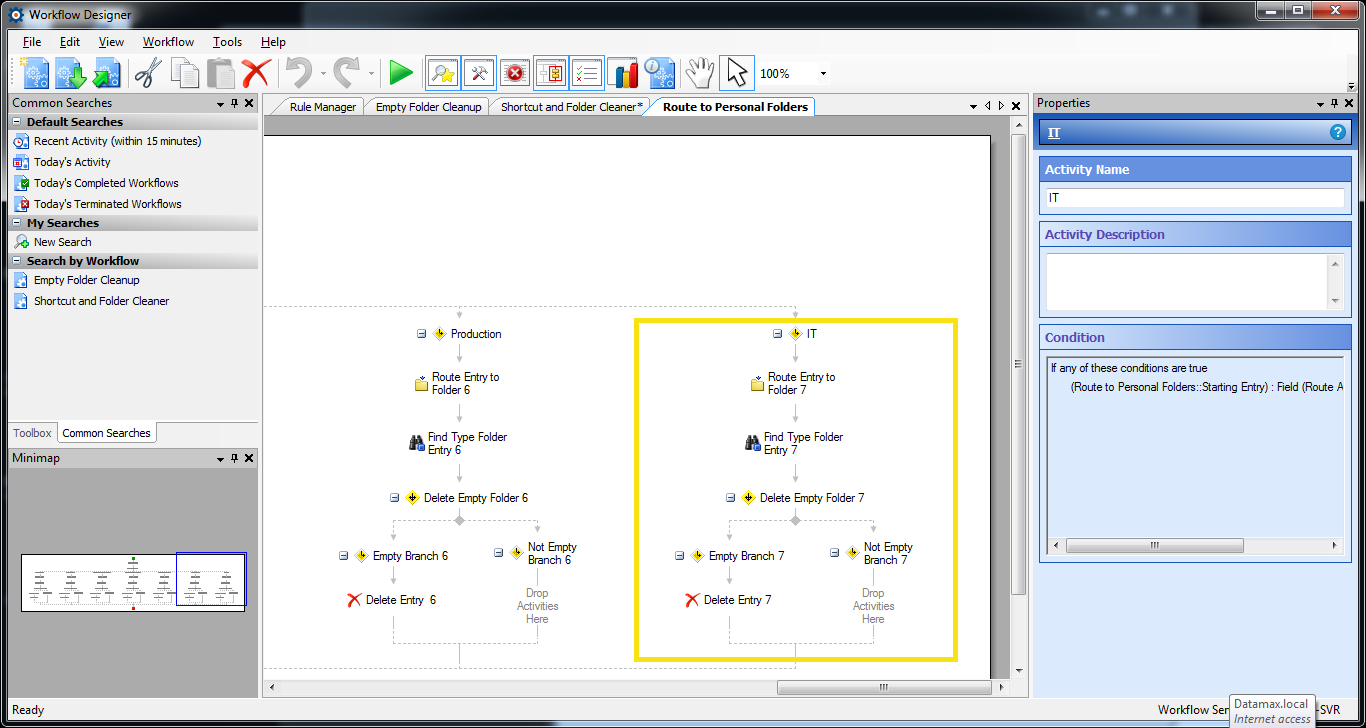Select the arrow Pointer tool
The height and width of the screenshot is (728, 1366).
tap(736, 73)
